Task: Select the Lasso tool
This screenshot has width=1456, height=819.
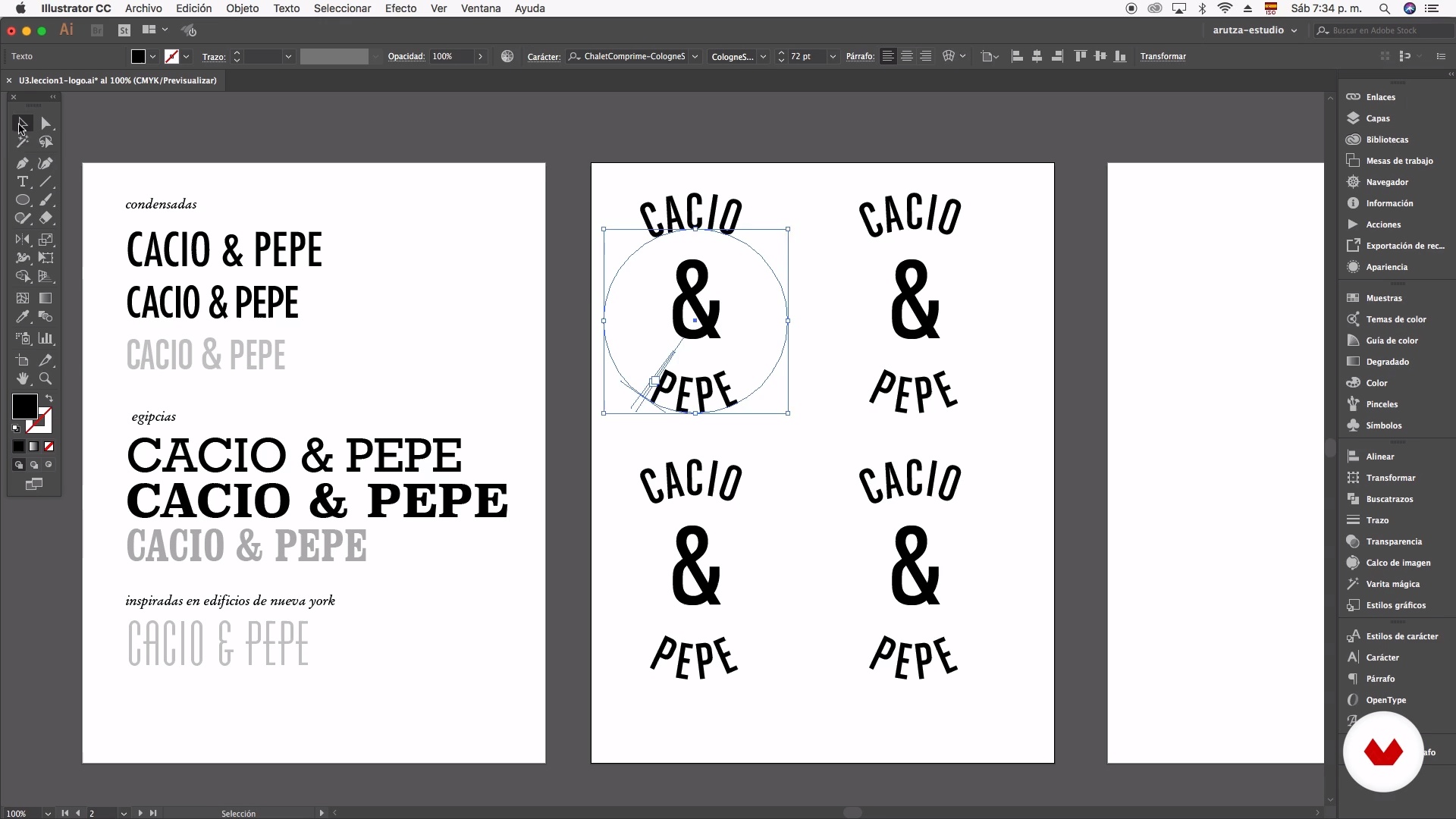Action: (x=45, y=142)
